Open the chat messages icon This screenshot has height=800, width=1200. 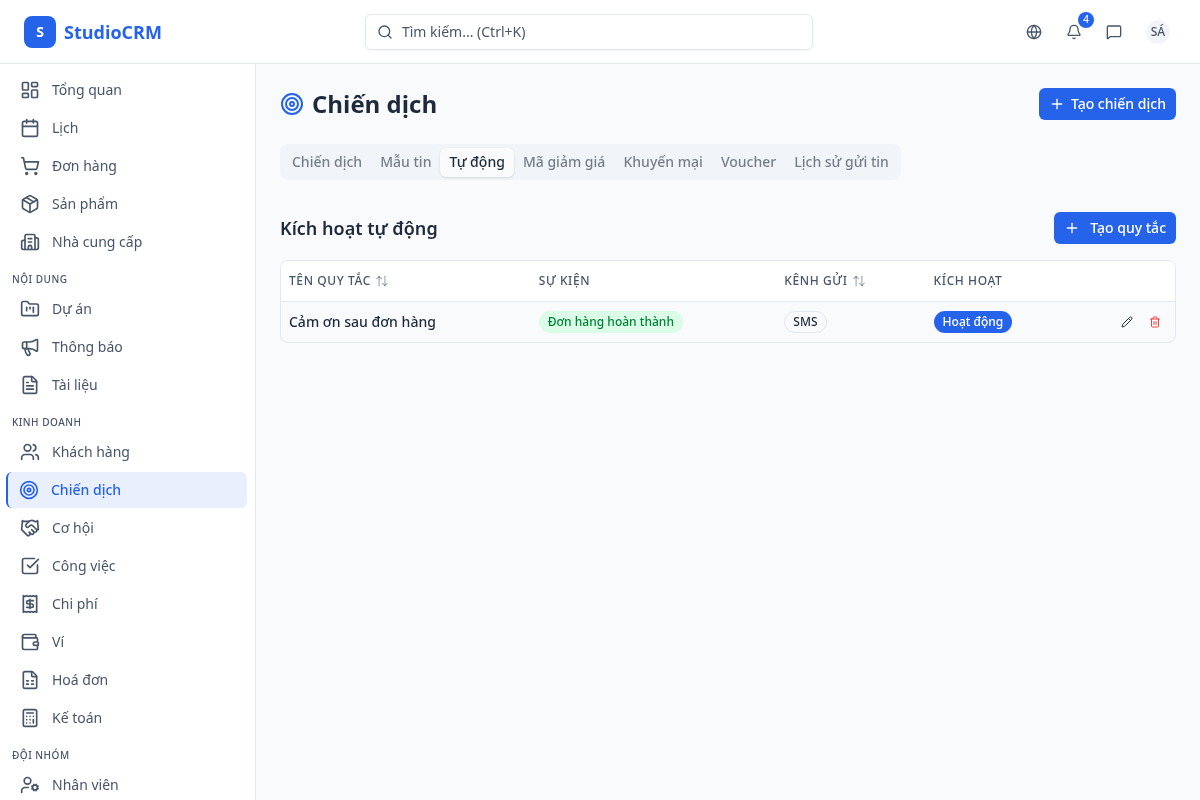point(1114,32)
